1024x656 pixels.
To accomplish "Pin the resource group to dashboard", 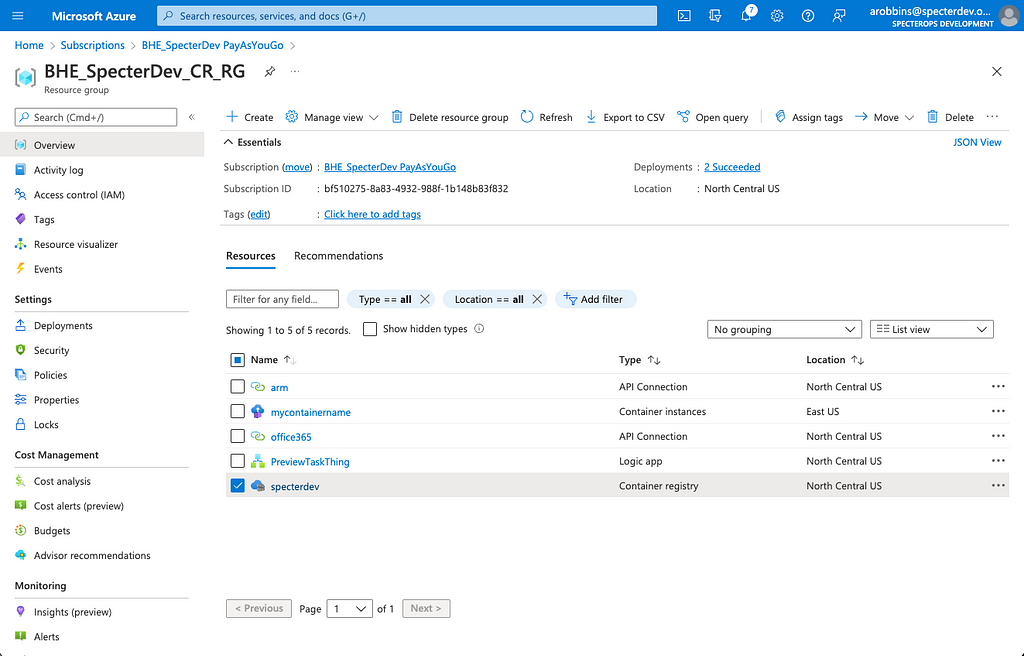I will (270, 72).
